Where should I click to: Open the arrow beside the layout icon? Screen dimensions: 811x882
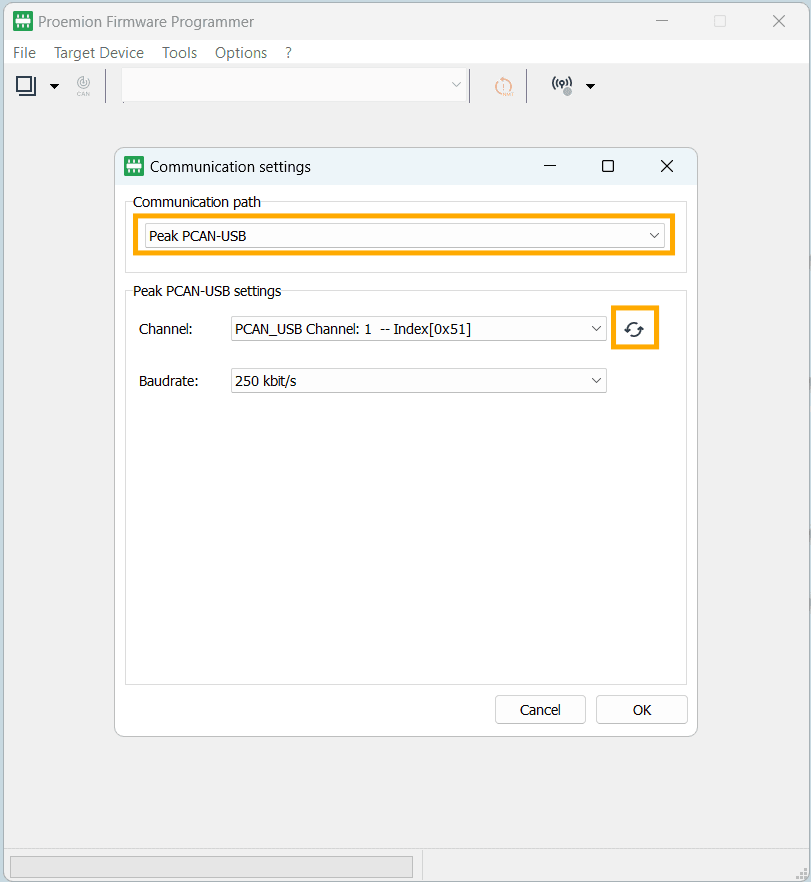(54, 87)
